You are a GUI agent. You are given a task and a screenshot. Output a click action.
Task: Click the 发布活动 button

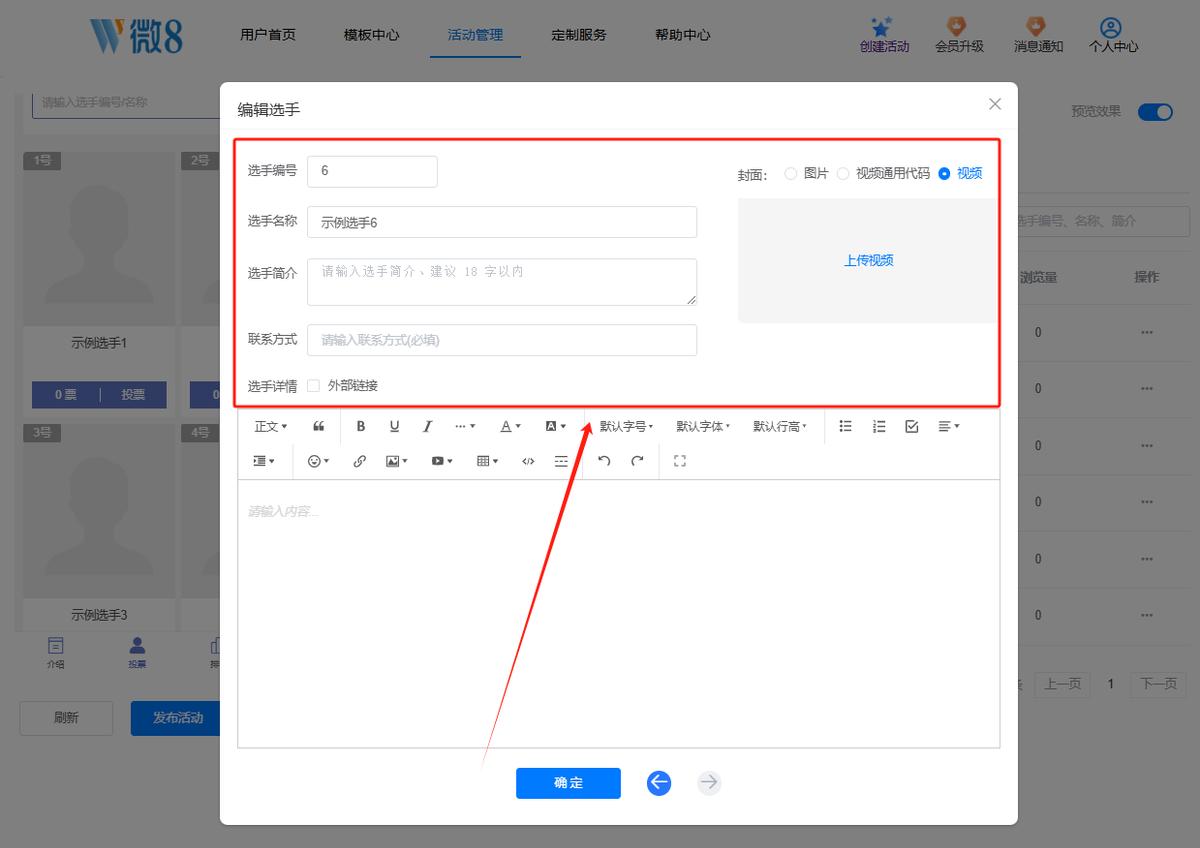pyautogui.click(x=177, y=718)
